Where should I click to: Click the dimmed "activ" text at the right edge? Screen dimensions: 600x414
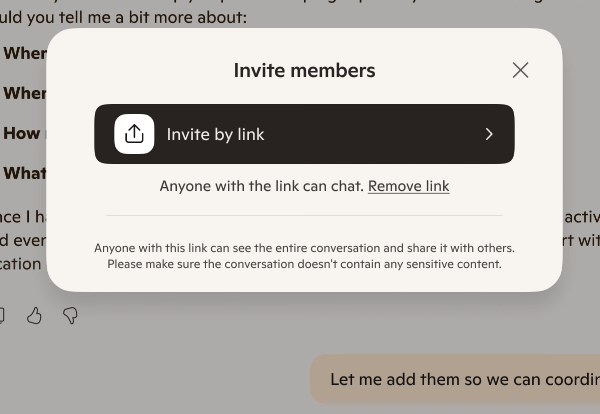pyautogui.click(x=580, y=217)
